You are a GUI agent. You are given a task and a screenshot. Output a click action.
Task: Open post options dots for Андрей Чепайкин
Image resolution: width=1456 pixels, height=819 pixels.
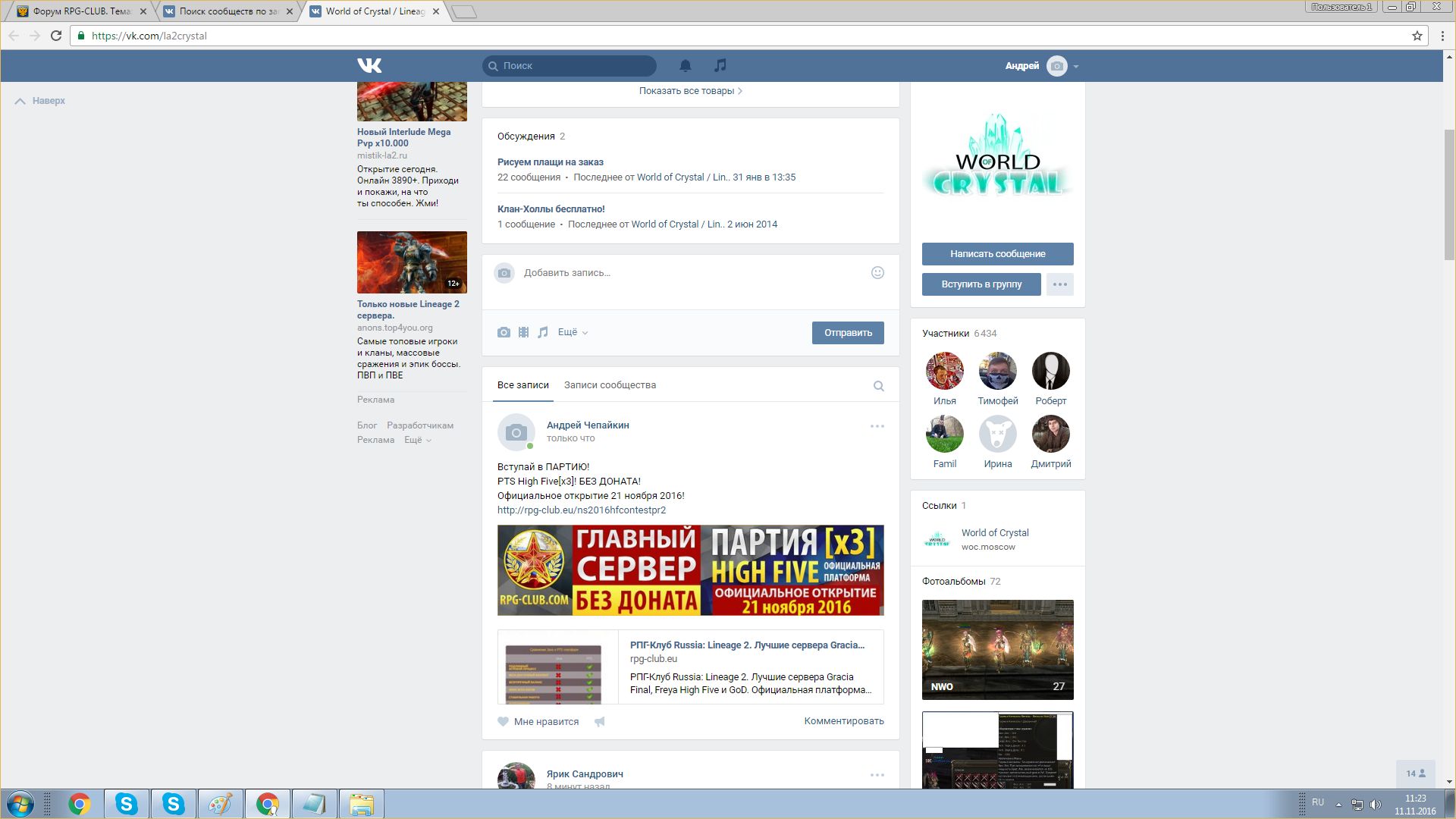[x=877, y=426]
